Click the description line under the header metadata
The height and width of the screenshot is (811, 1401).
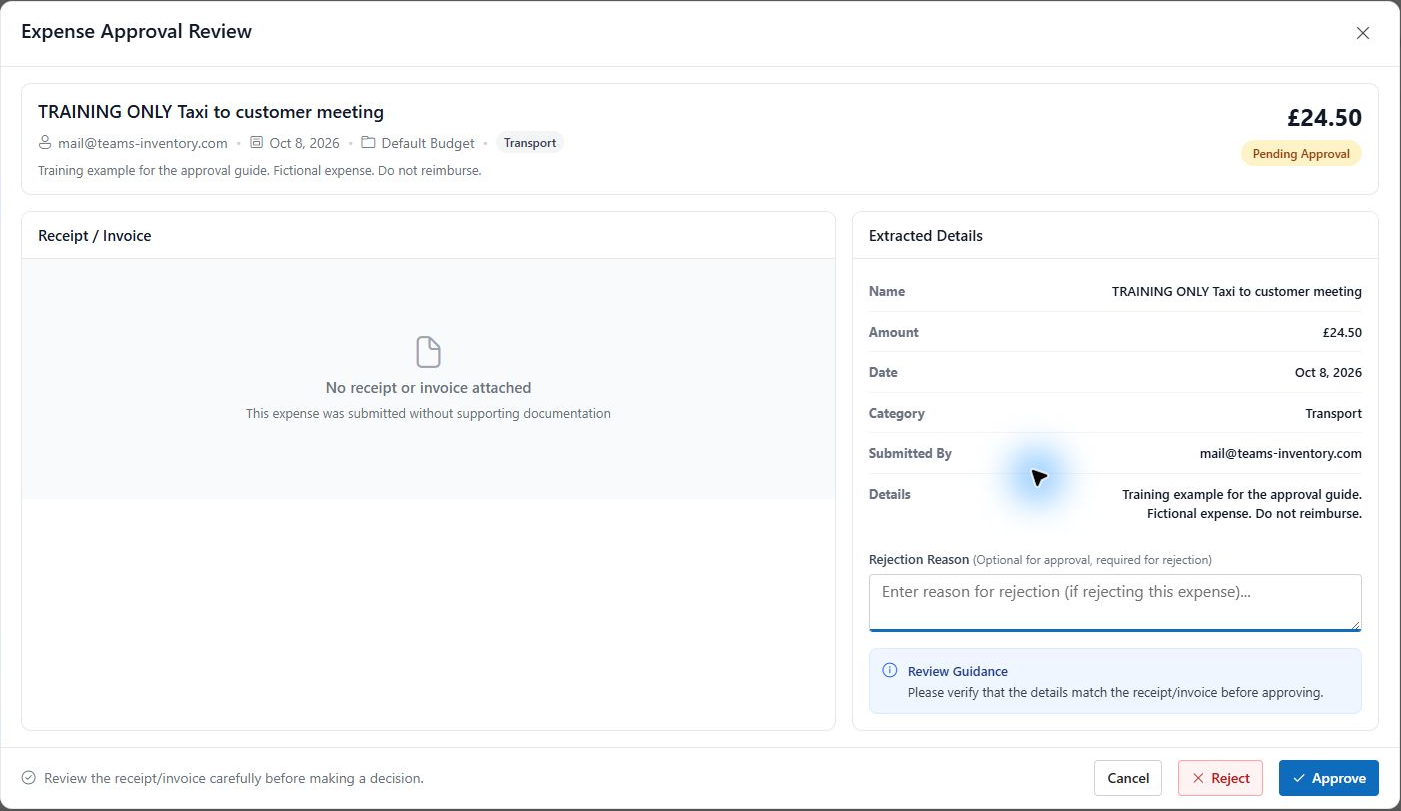(260, 171)
